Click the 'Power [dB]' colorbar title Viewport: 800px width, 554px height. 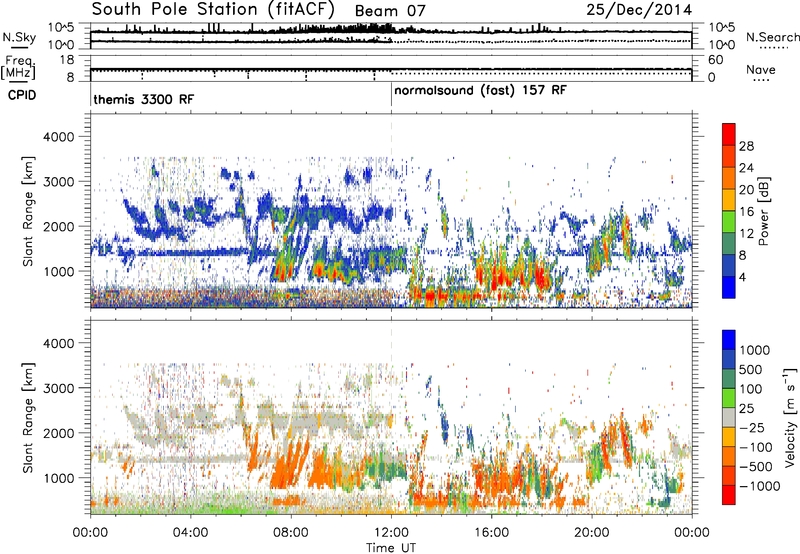click(x=763, y=211)
